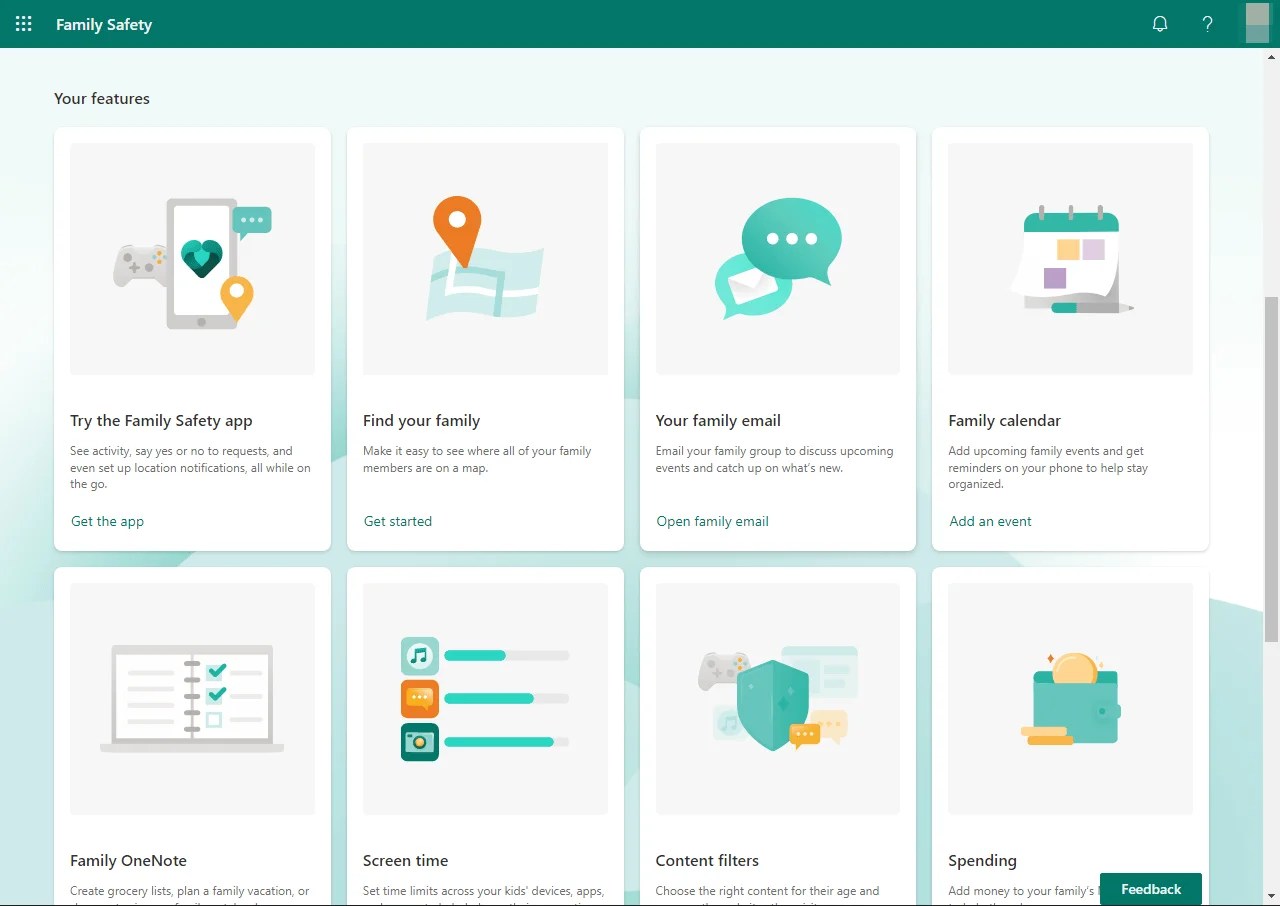Click the app limits illustration on Screen time

pyautogui.click(x=485, y=698)
